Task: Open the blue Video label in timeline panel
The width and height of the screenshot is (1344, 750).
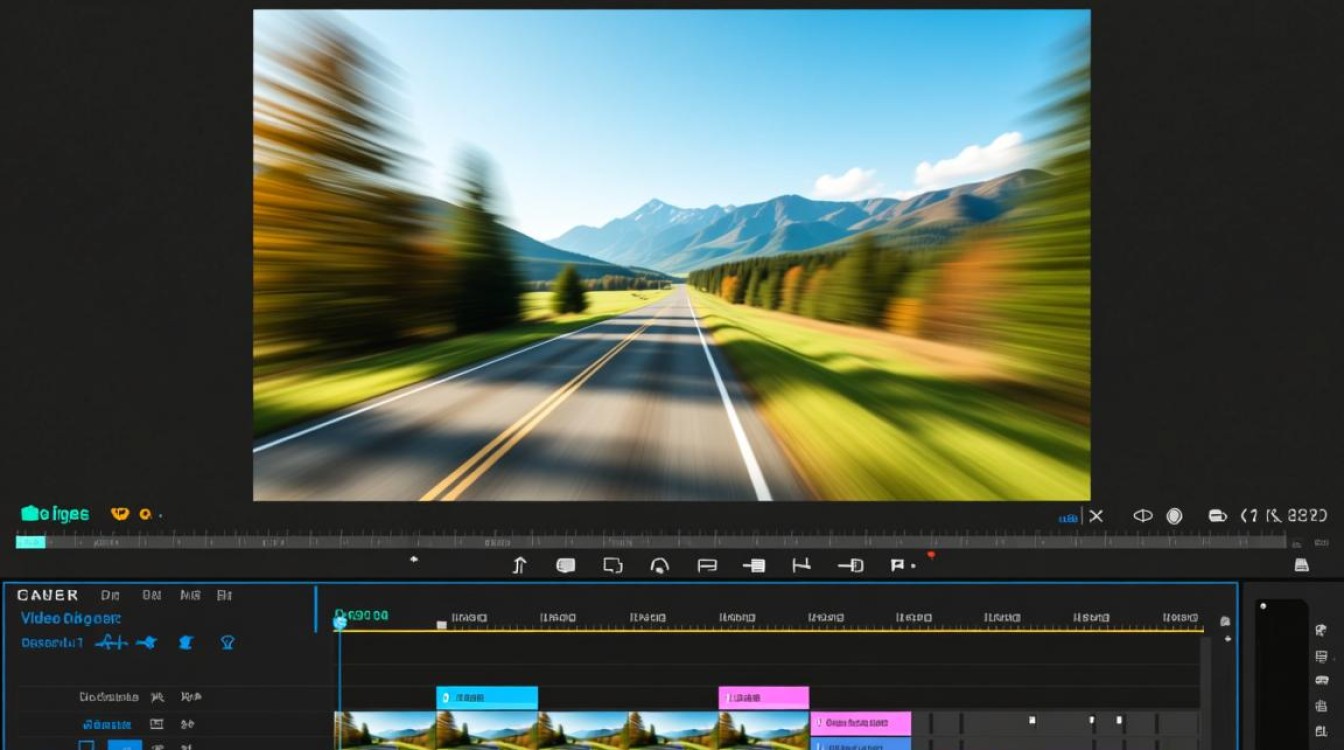Action: (71, 619)
